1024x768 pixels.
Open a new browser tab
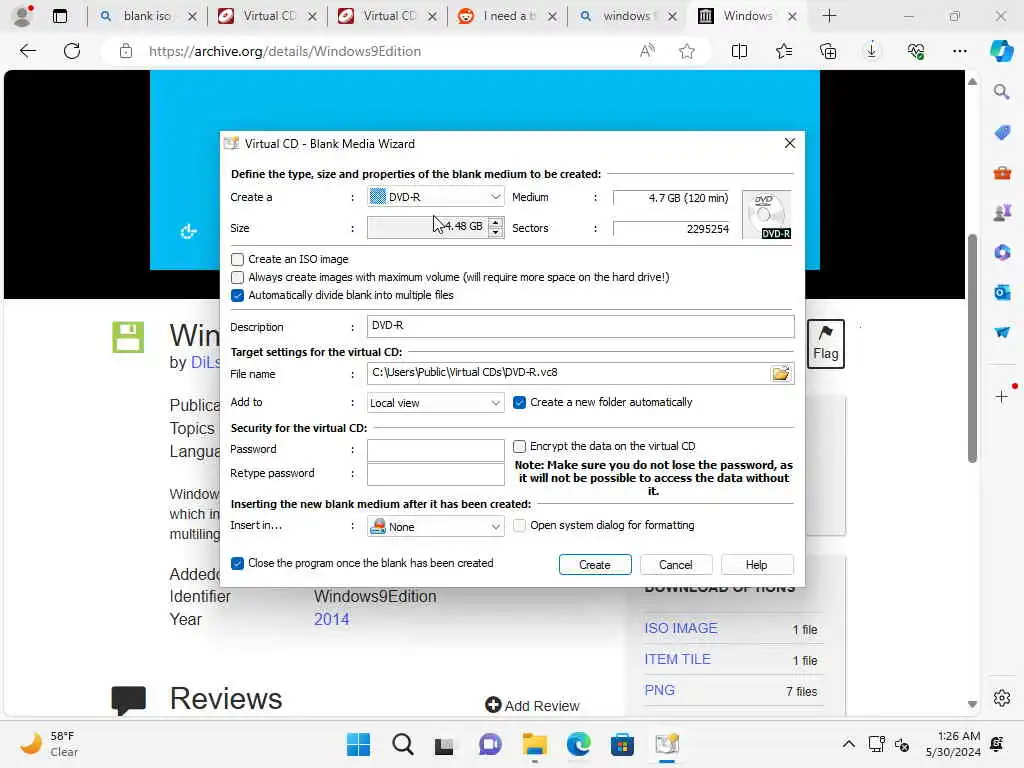[829, 16]
